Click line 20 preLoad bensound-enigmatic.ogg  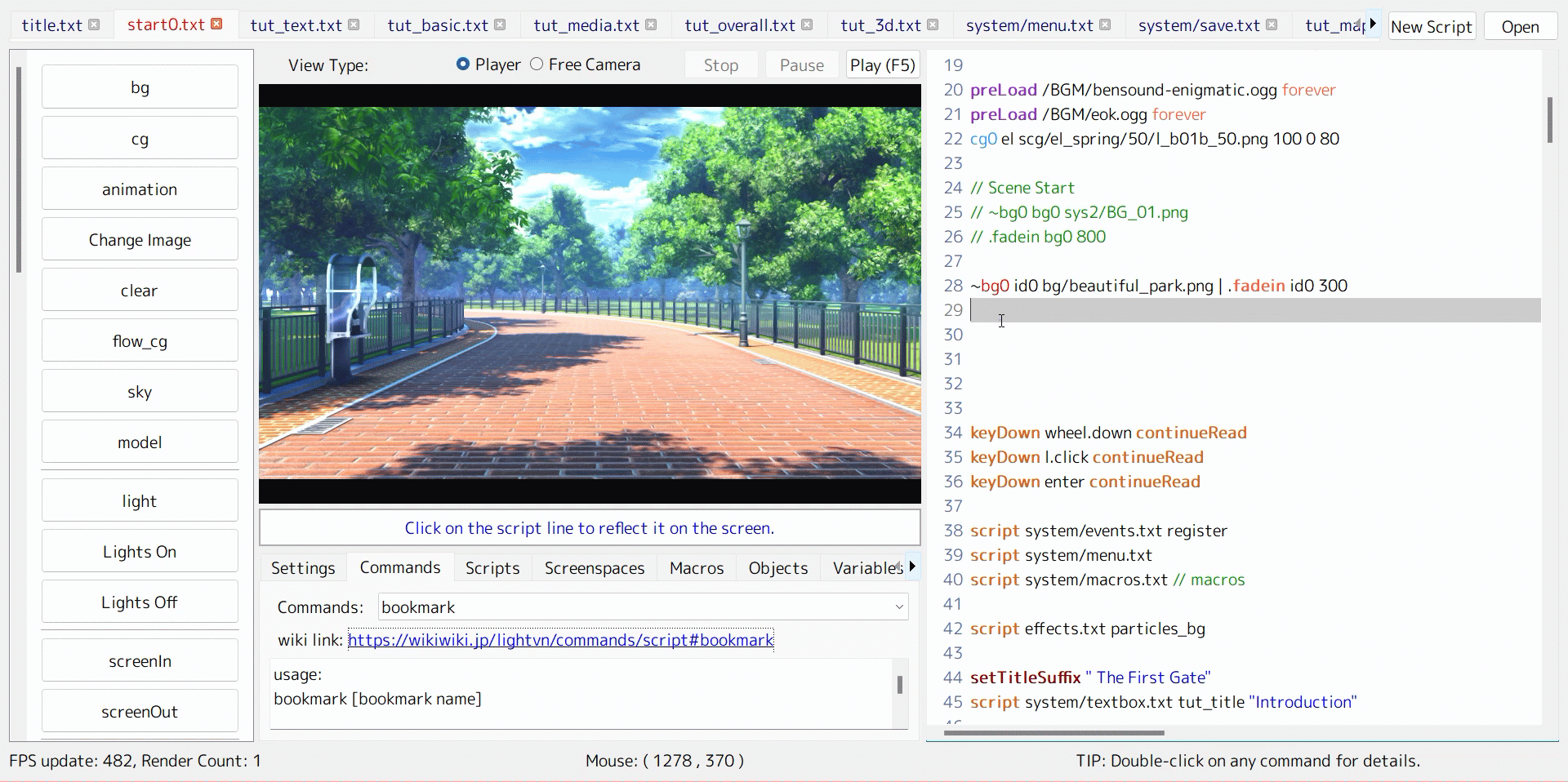tap(1153, 90)
